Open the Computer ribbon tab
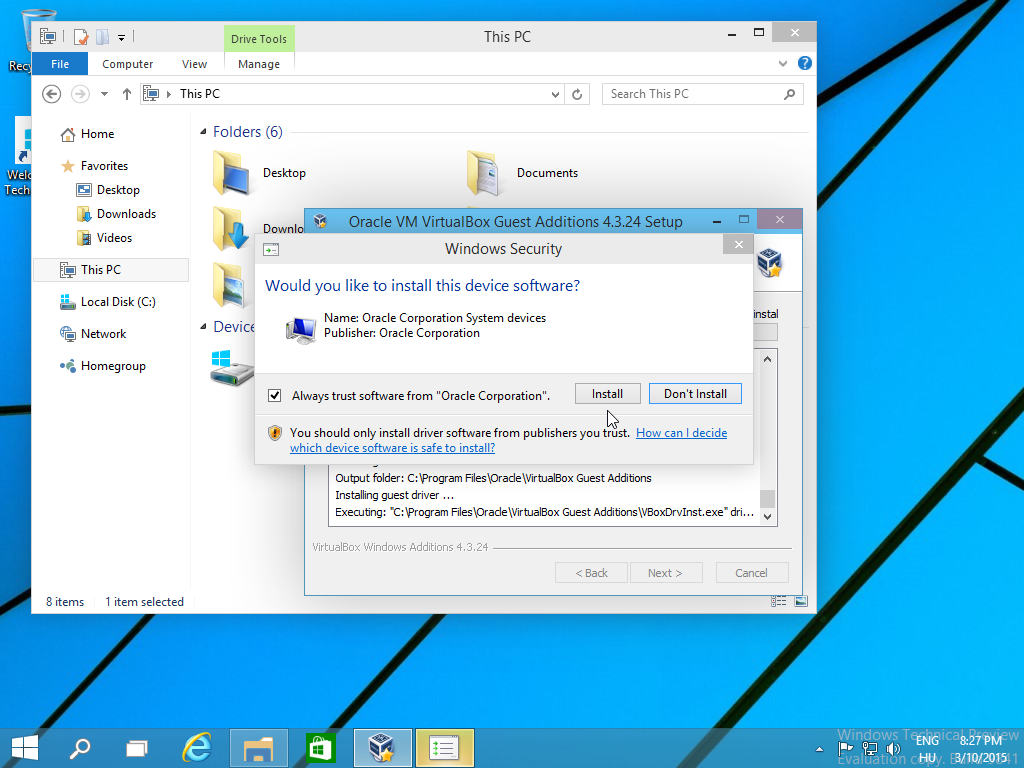 [127, 64]
